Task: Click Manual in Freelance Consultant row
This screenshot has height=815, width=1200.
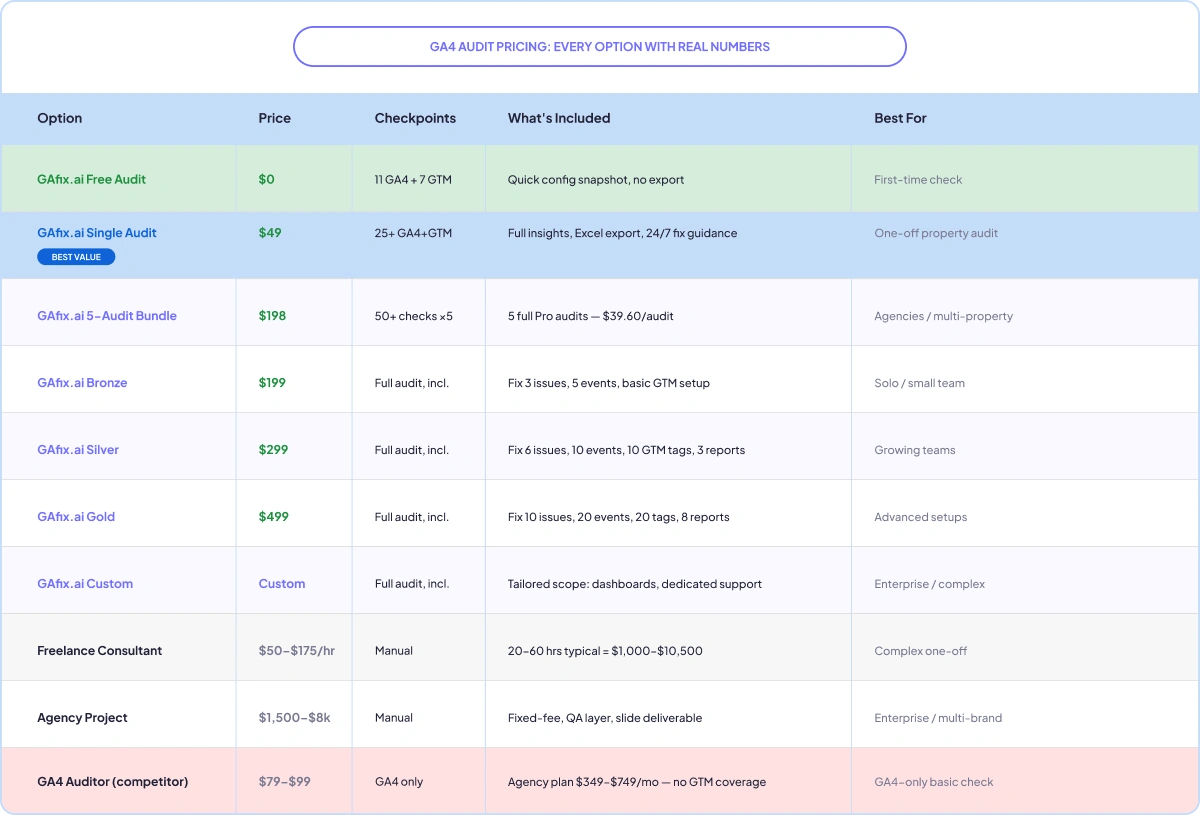Action: point(394,651)
